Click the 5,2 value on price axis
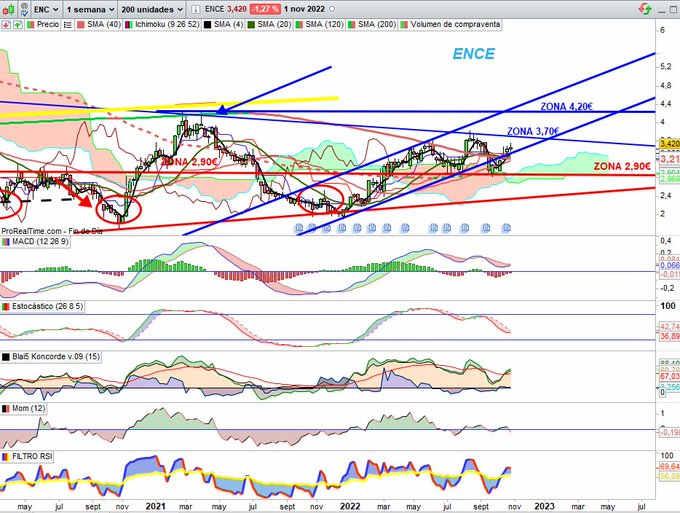Image resolution: width=680 pixels, height=513 pixels. coord(666,66)
